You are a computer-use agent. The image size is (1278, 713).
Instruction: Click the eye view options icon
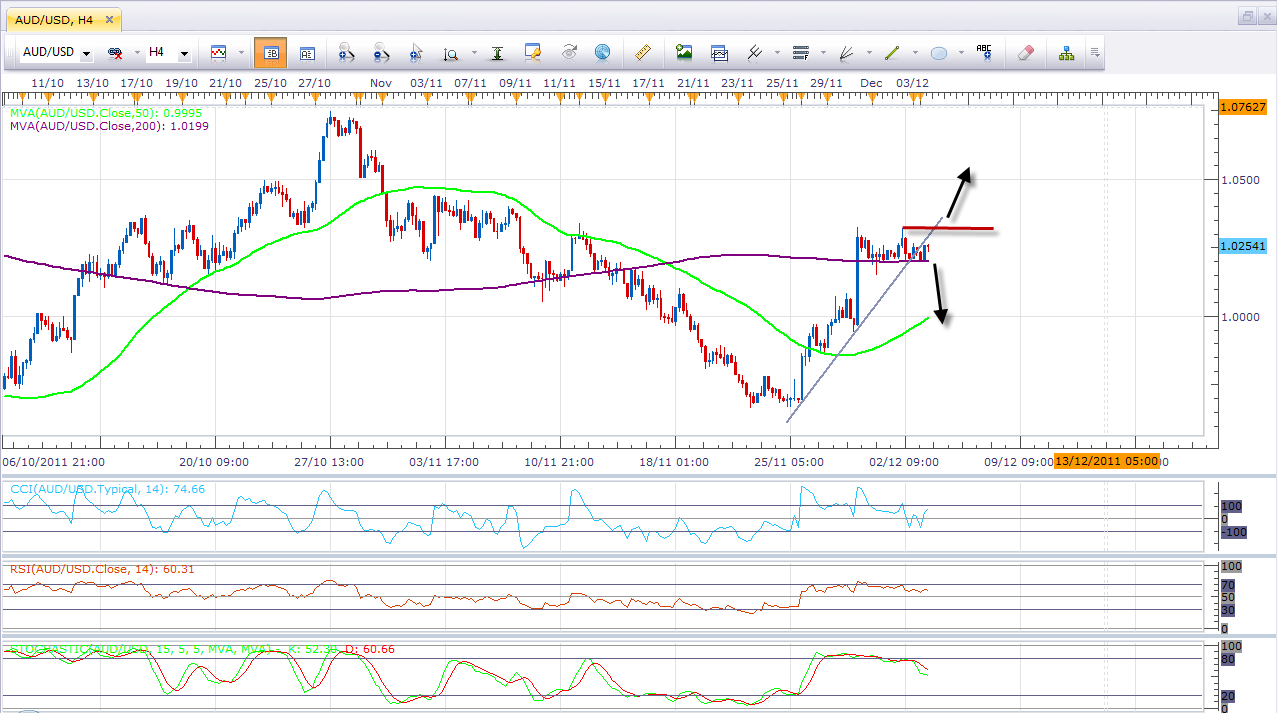point(569,53)
